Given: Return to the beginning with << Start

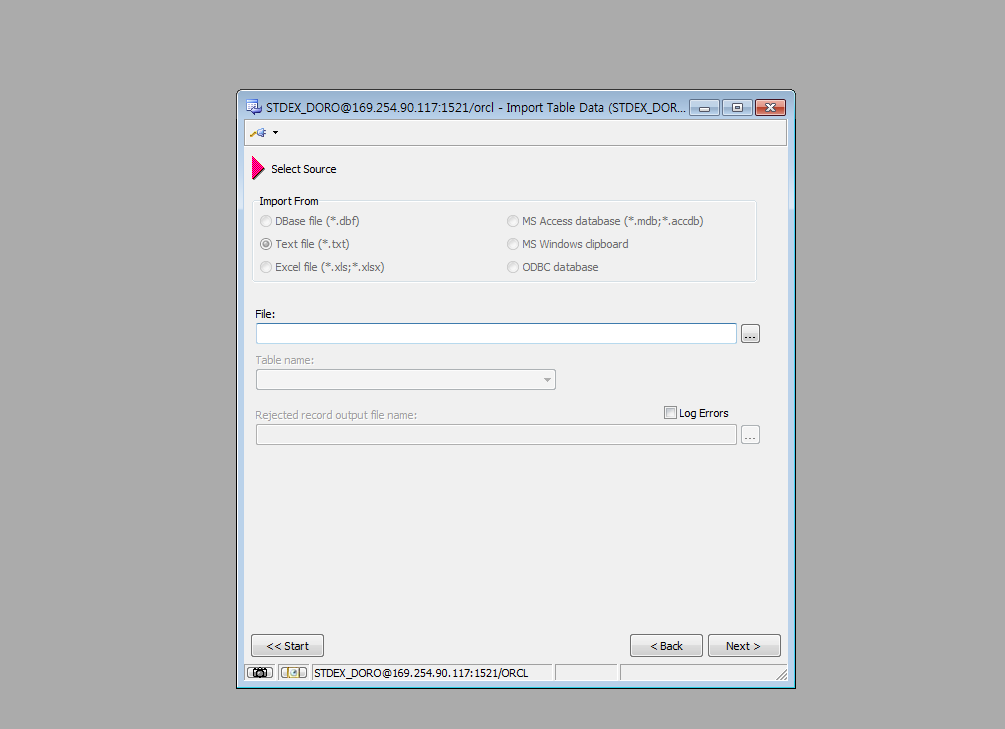Looking at the screenshot, I should coord(287,646).
